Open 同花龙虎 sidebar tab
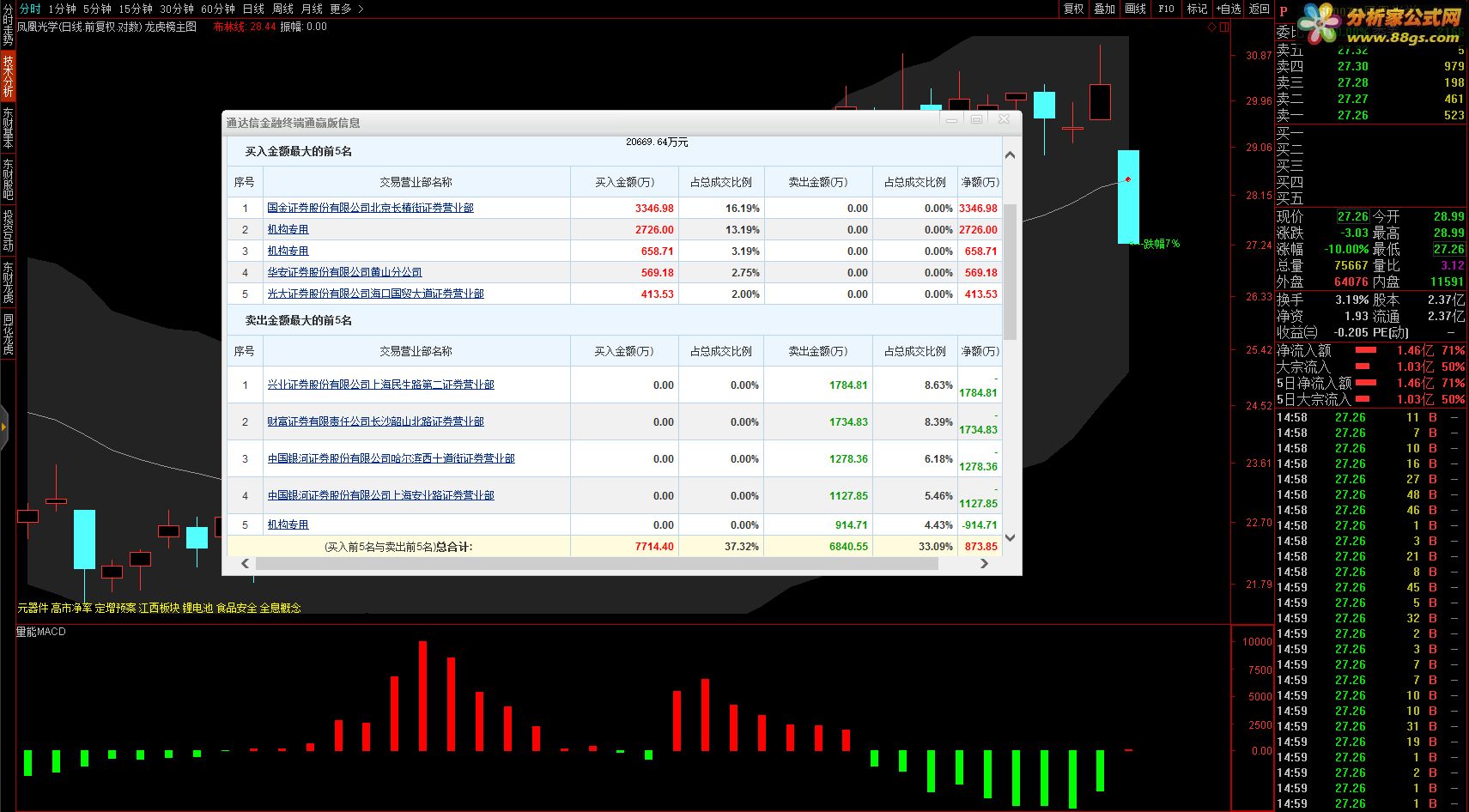The width and height of the screenshot is (1469, 812). point(8,334)
